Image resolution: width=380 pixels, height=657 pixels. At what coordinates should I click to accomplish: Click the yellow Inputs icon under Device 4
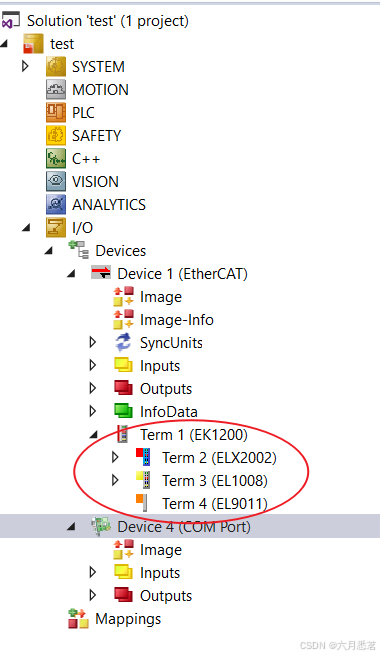tap(124, 572)
